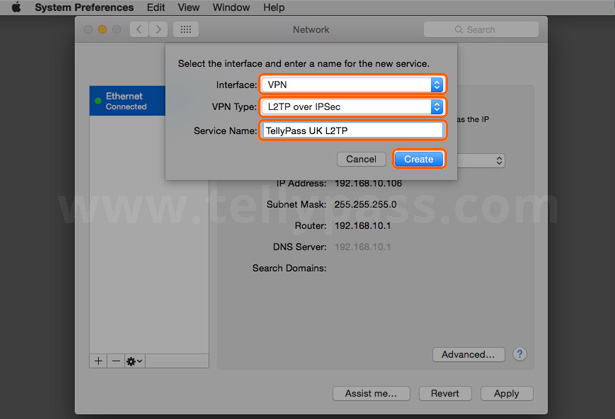This screenshot has width=615, height=419.
Task: Remove service with minus button
Action: coord(116,361)
